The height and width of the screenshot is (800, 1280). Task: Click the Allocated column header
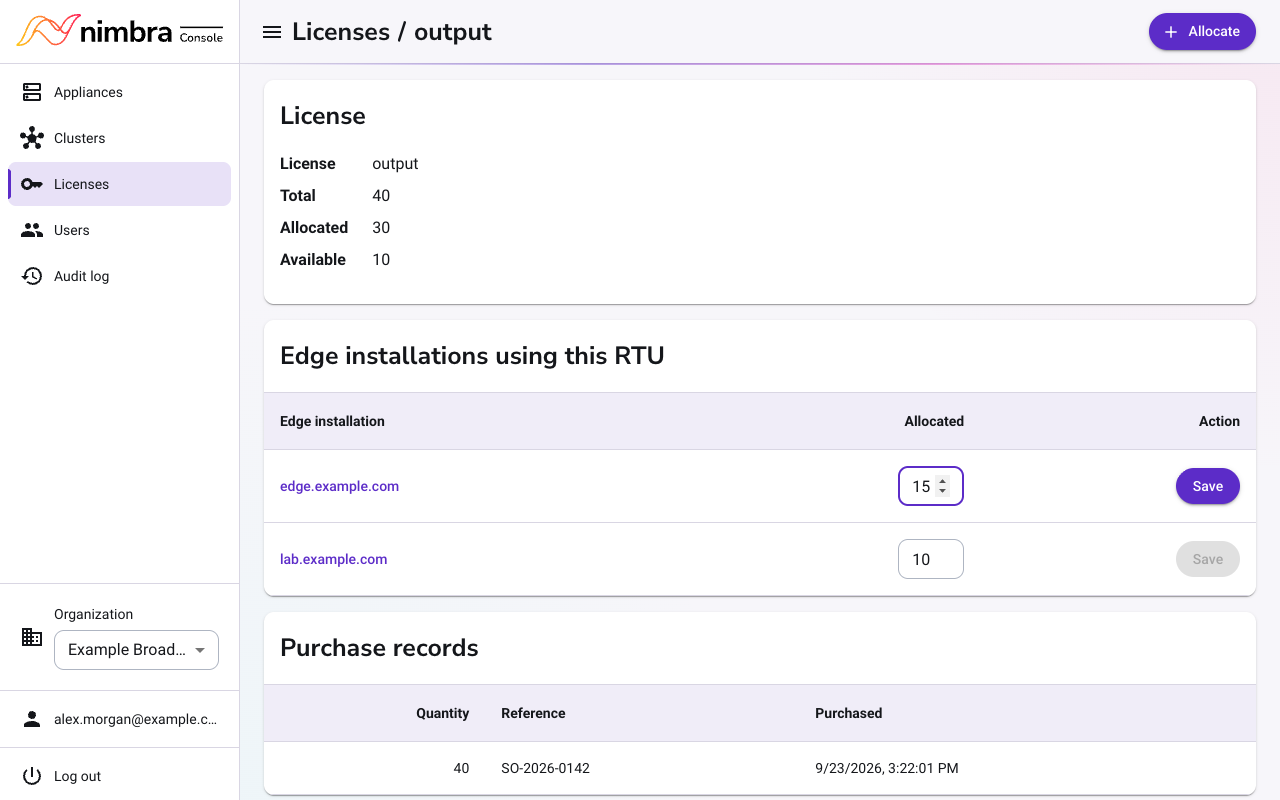pos(934,421)
